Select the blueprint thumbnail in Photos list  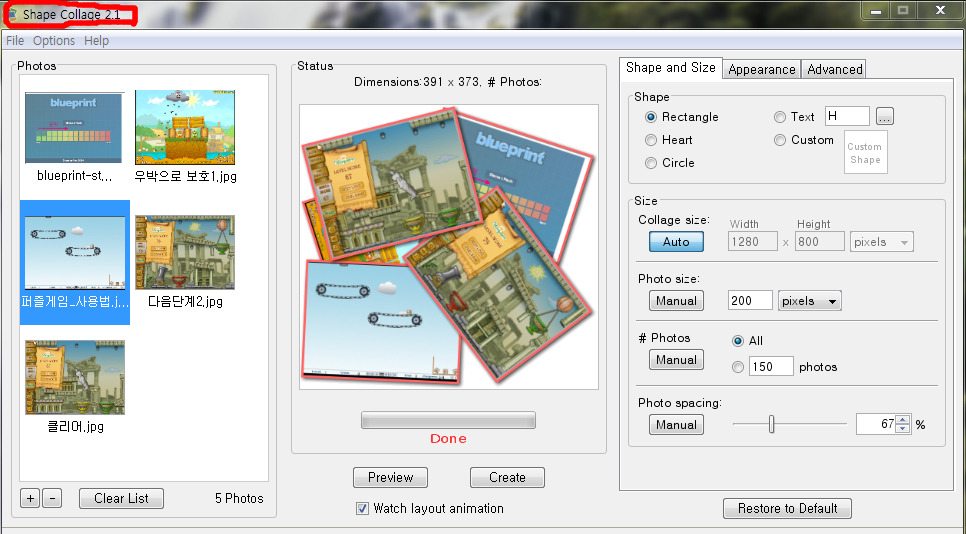74,129
